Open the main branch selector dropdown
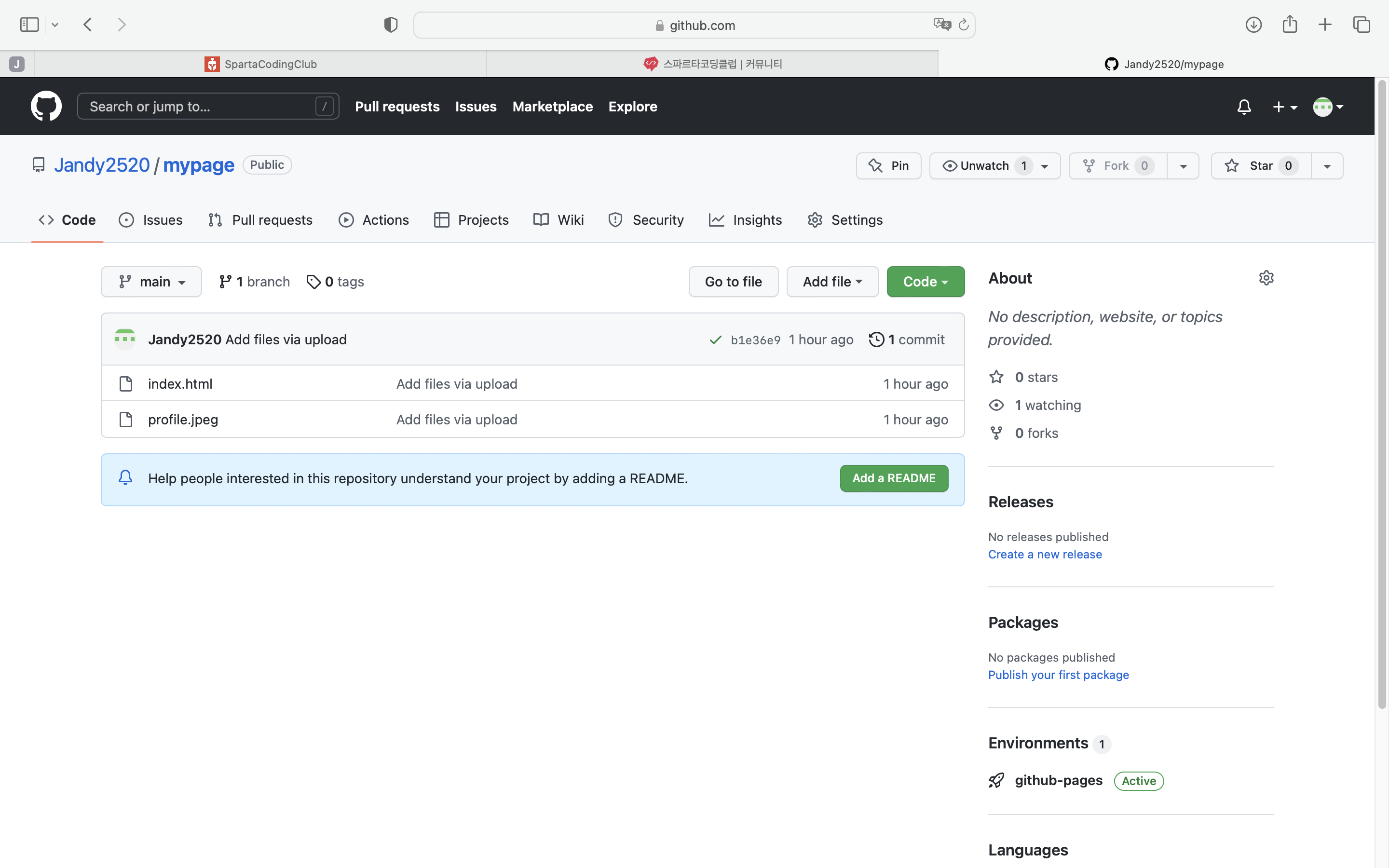 click(x=151, y=282)
